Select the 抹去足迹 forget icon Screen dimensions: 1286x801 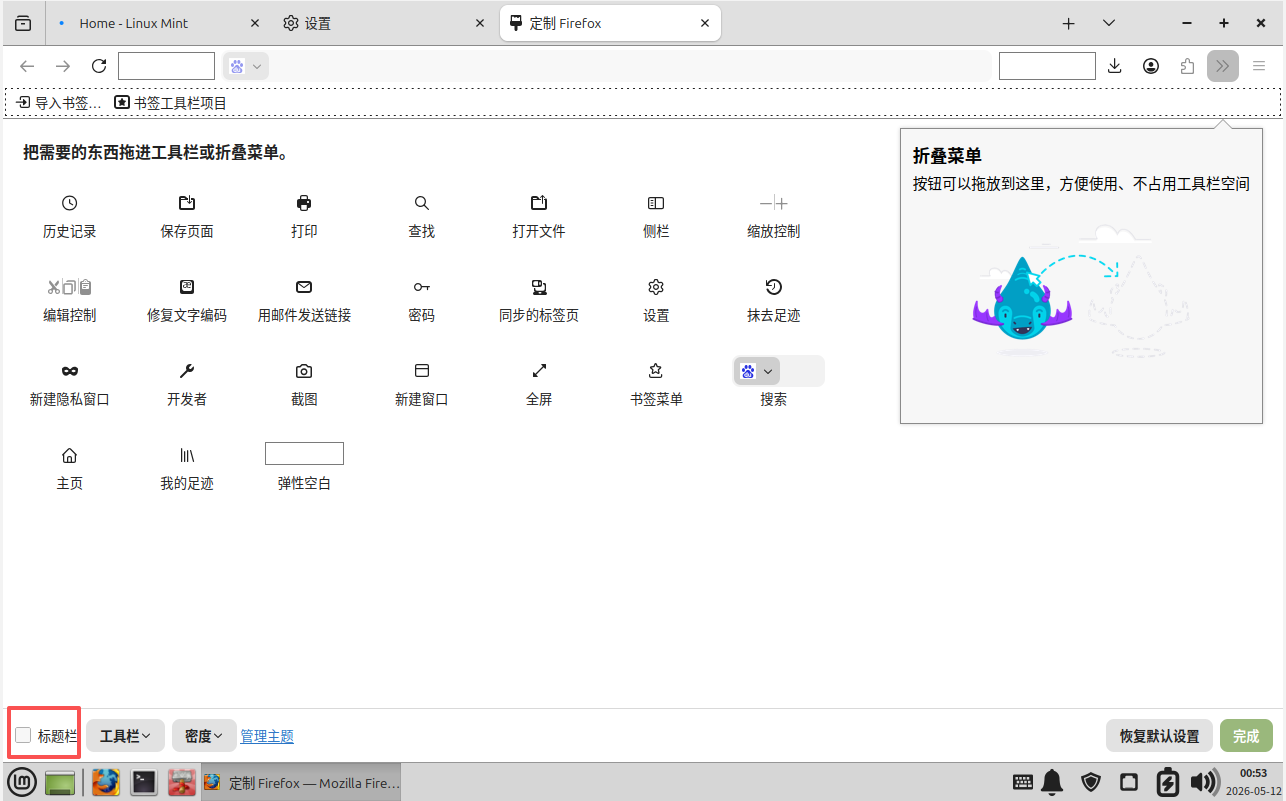pyautogui.click(x=774, y=287)
